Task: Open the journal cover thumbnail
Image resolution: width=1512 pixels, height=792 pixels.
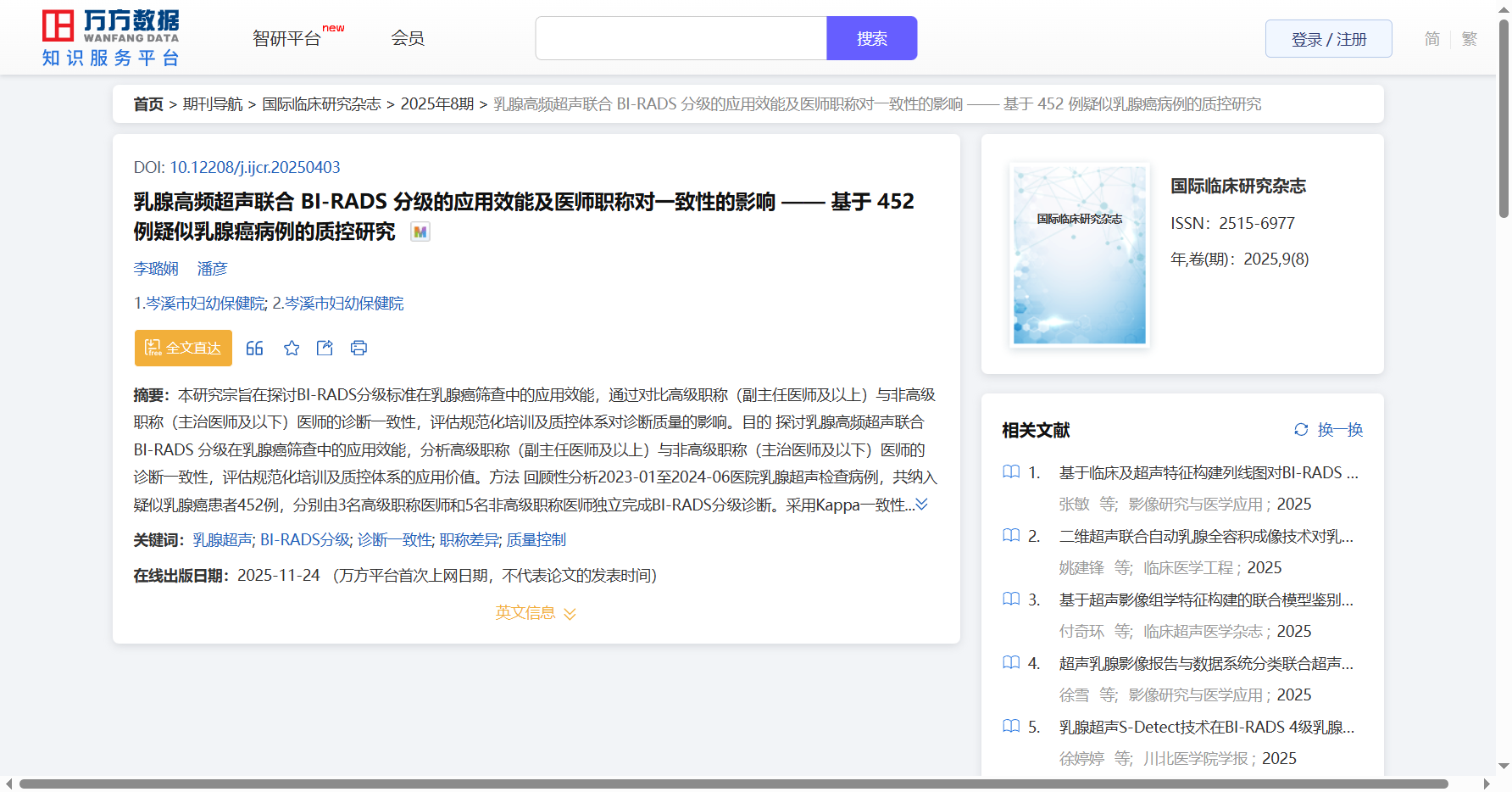Action: [1079, 255]
